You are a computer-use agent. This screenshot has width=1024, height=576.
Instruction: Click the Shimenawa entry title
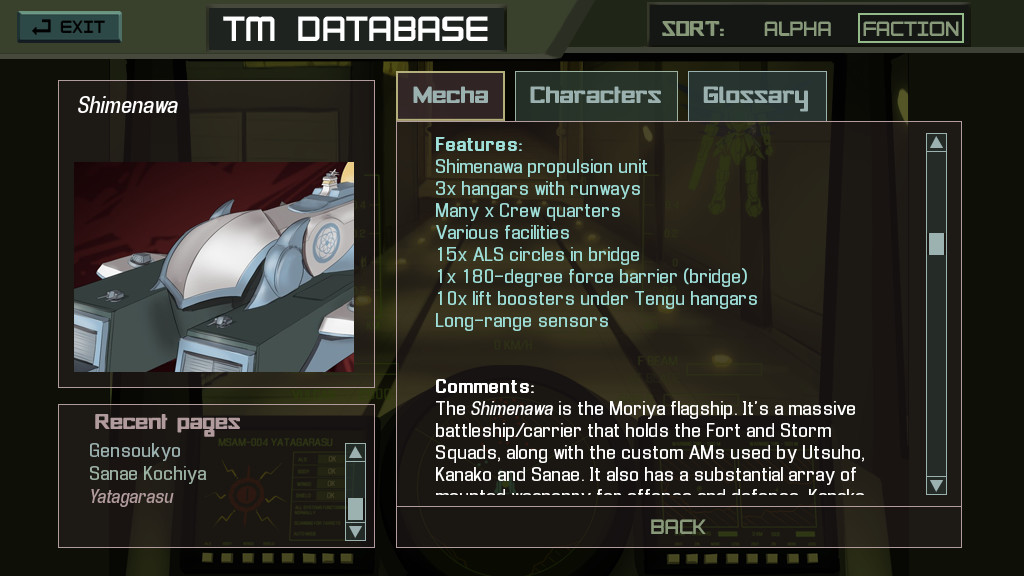click(x=127, y=105)
